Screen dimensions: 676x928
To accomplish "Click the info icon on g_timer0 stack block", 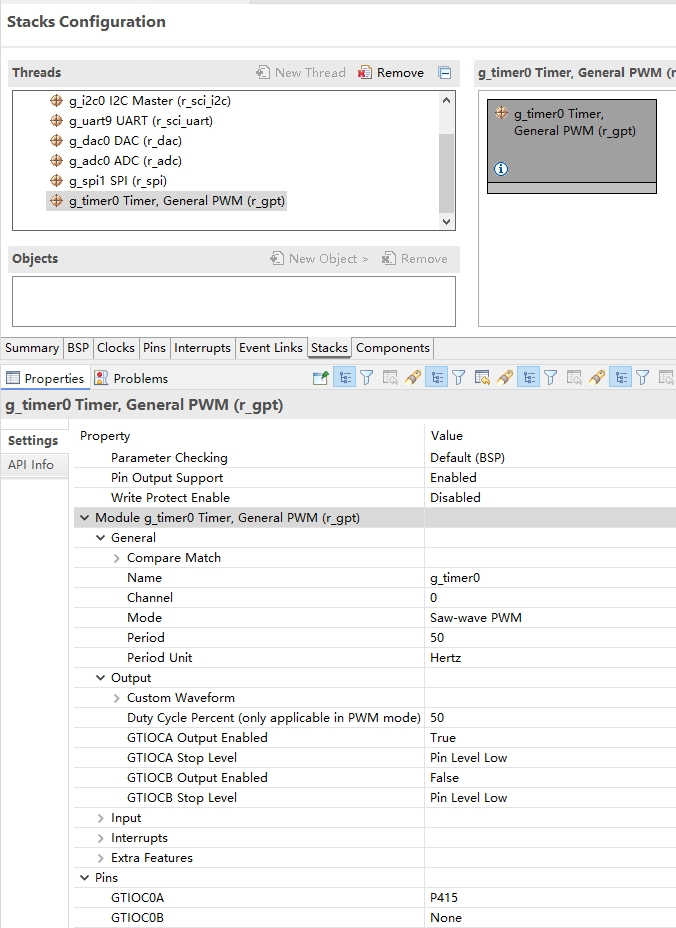I will pos(501,169).
